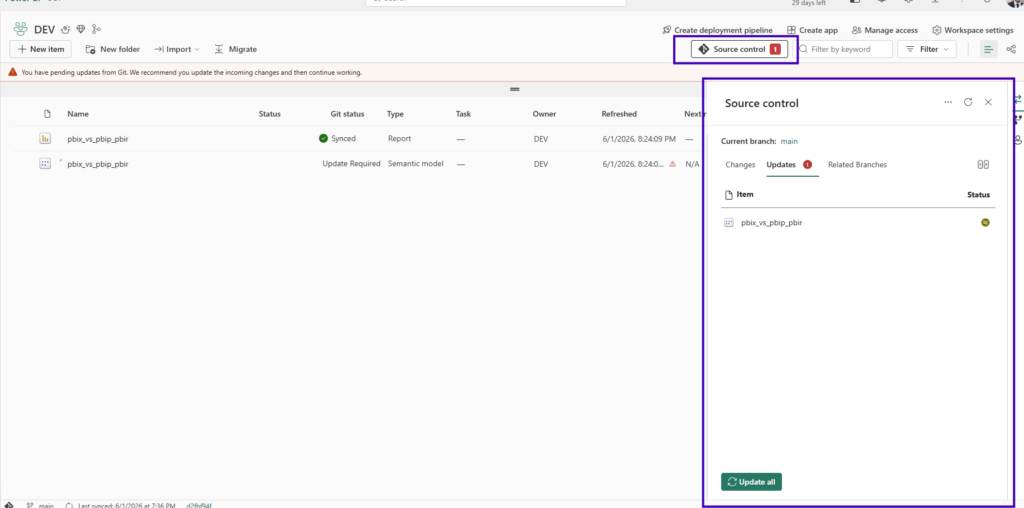
Task: Click the Git branch icon beside DEV
Action: pyautogui.click(x=97, y=29)
